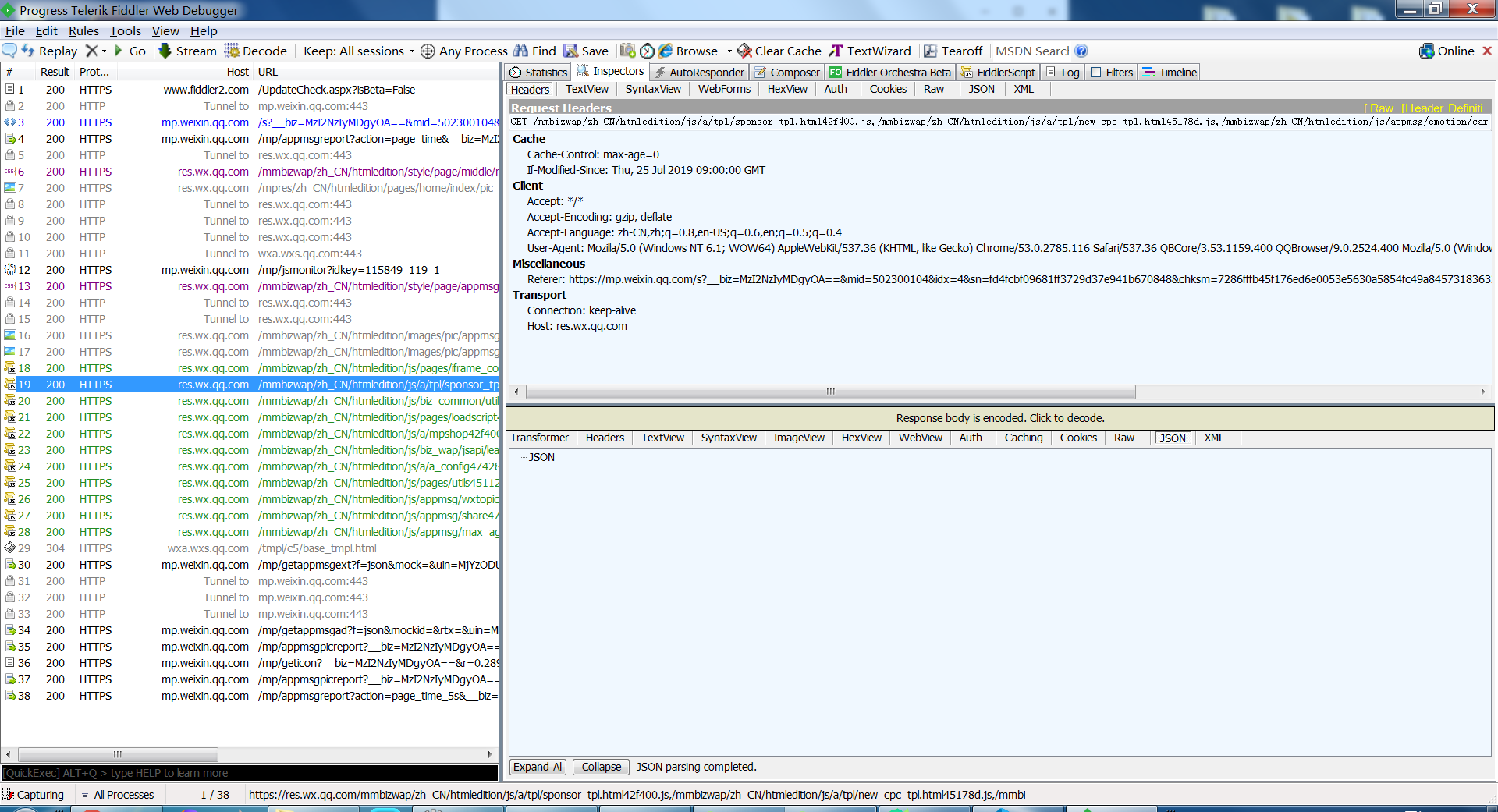Click the Browse Internet Explorer icon

pyautogui.click(x=666, y=51)
